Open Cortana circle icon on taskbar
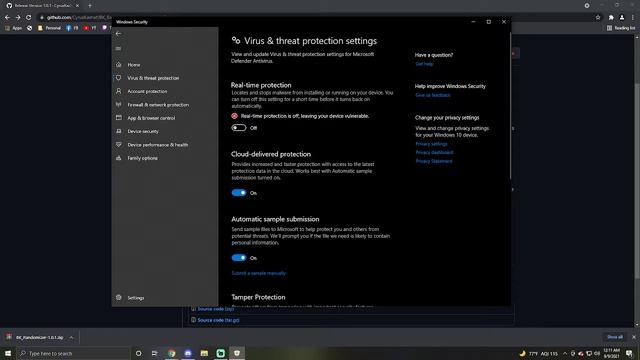Viewport: 640px width, 360px height. (139, 353)
